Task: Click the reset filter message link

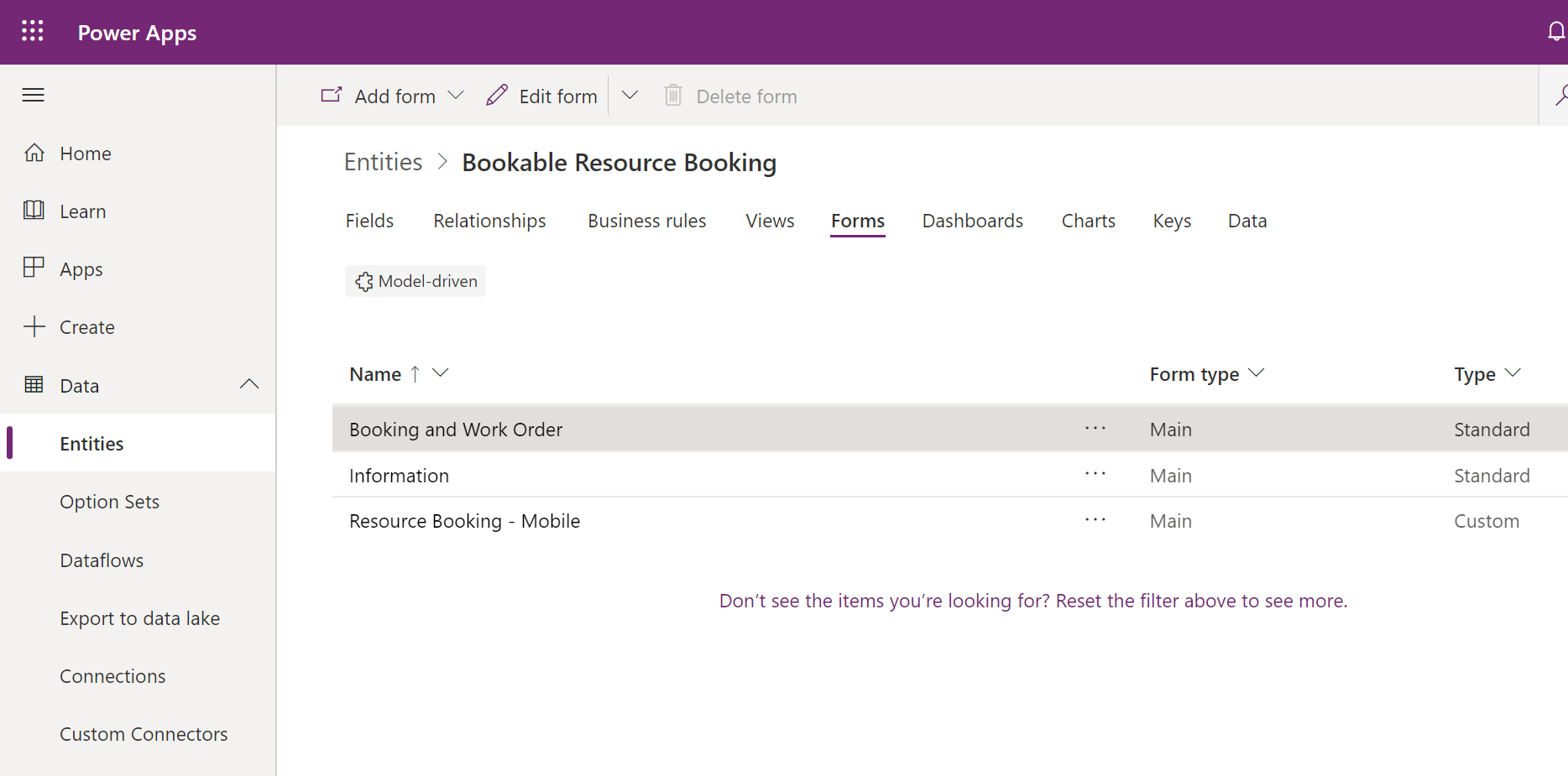Action: (1033, 601)
